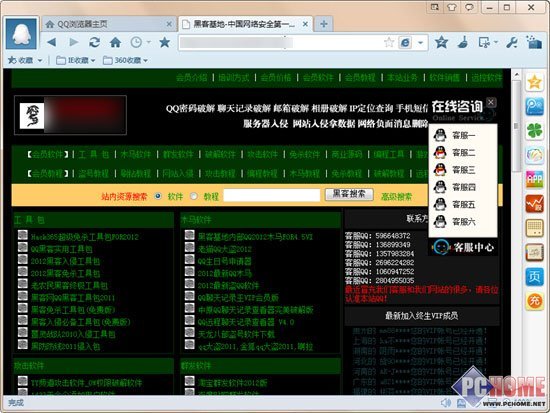Image resolution: width=550 pixels, height=413 pixels.
Task: Click the speaker icon in status bar
Action: [446, 403]
